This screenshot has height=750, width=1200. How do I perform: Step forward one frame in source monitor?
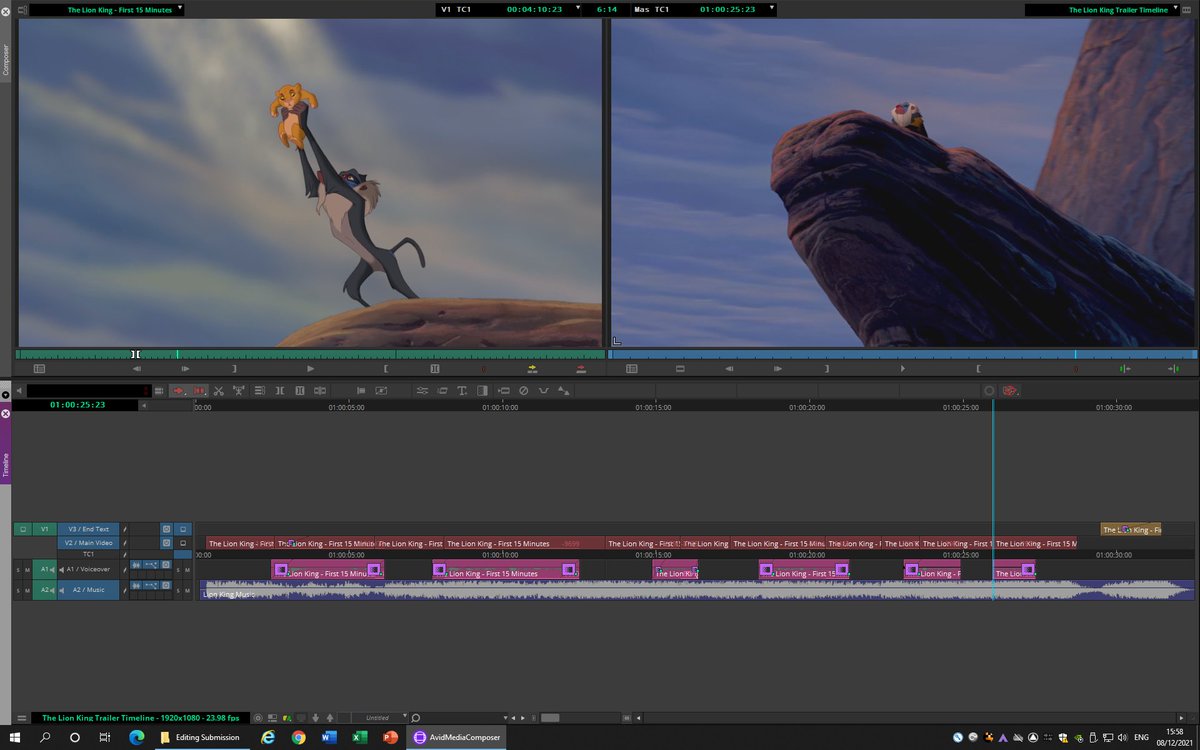185,368
